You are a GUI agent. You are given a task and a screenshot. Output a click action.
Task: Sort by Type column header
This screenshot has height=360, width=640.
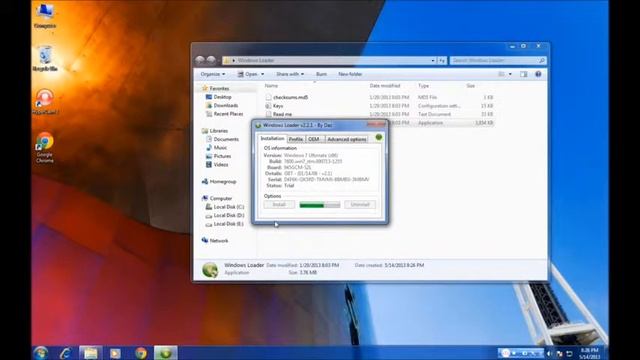(x=423, y=86)
